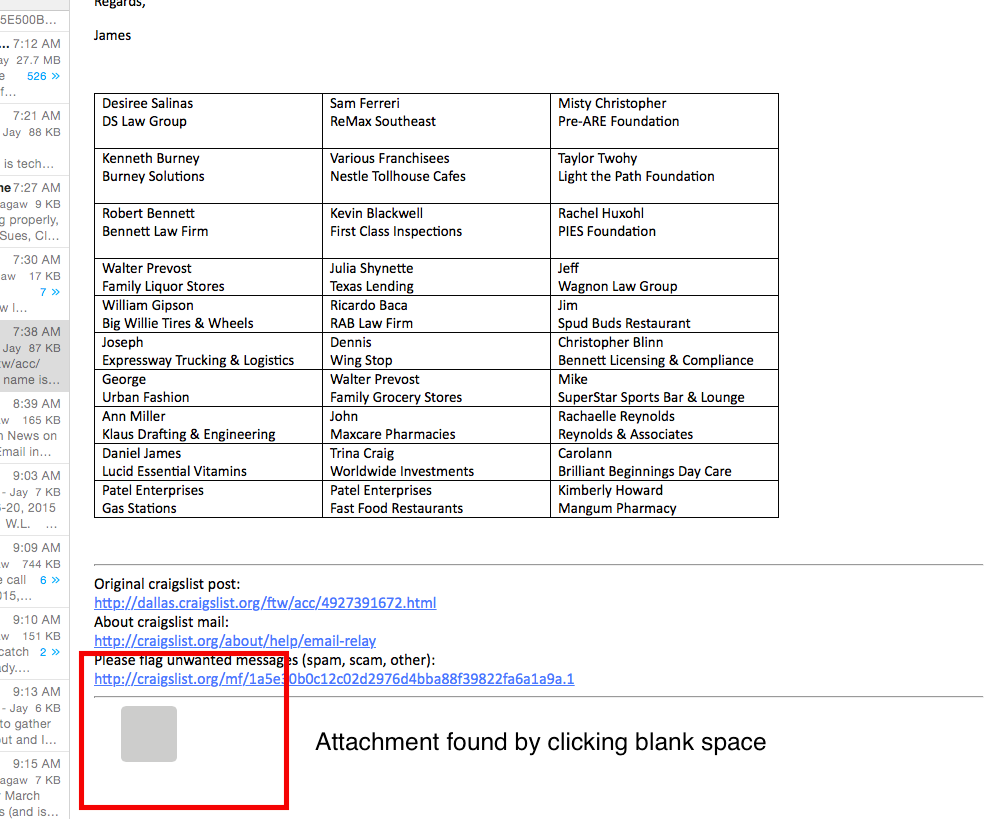Click the James signature text
The width and height of the screenshot is (1006, 819).
pyautogui.click(x=112, y=35)
